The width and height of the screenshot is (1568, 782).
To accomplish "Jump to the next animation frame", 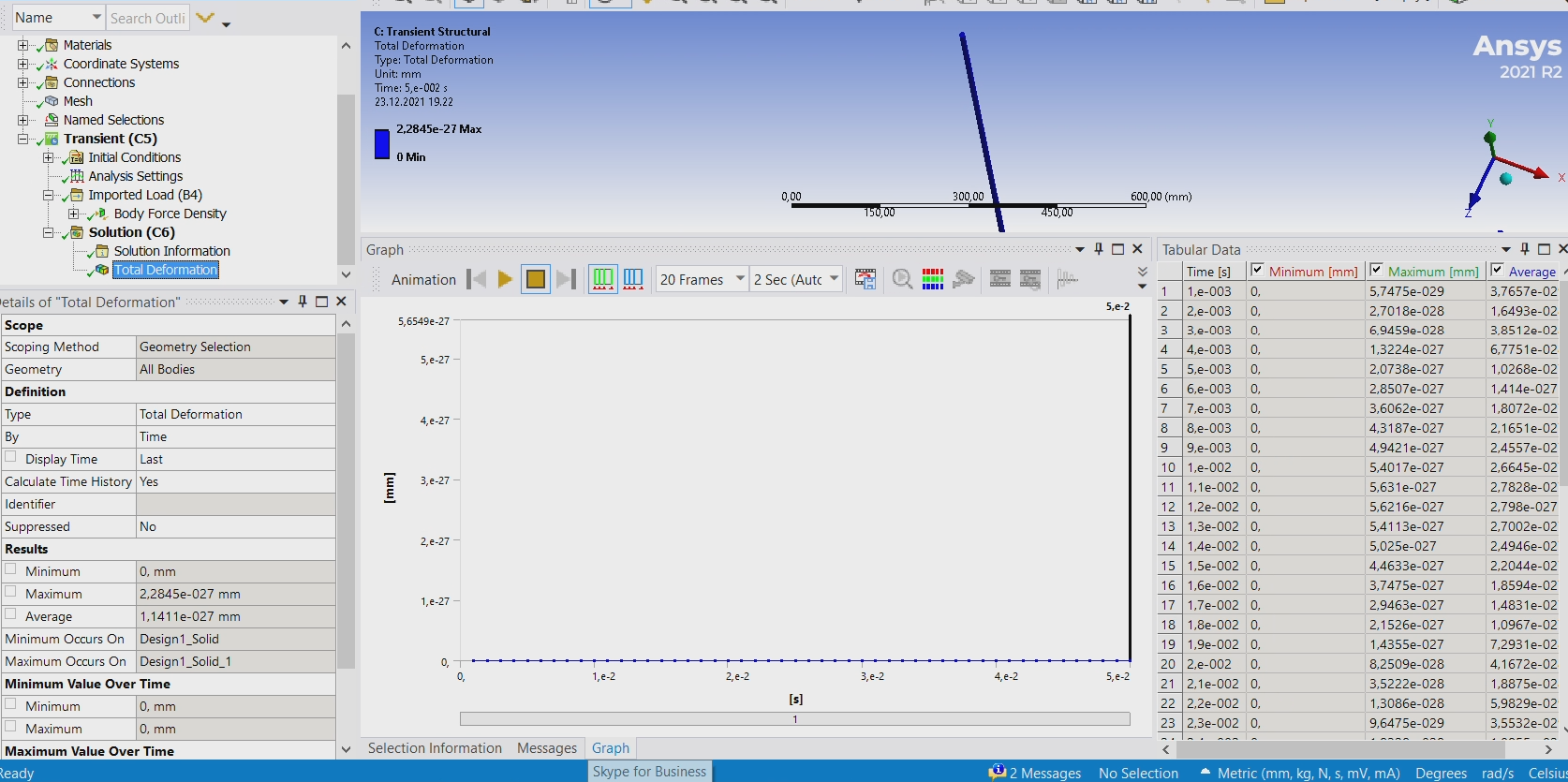I will click(566, 279).
